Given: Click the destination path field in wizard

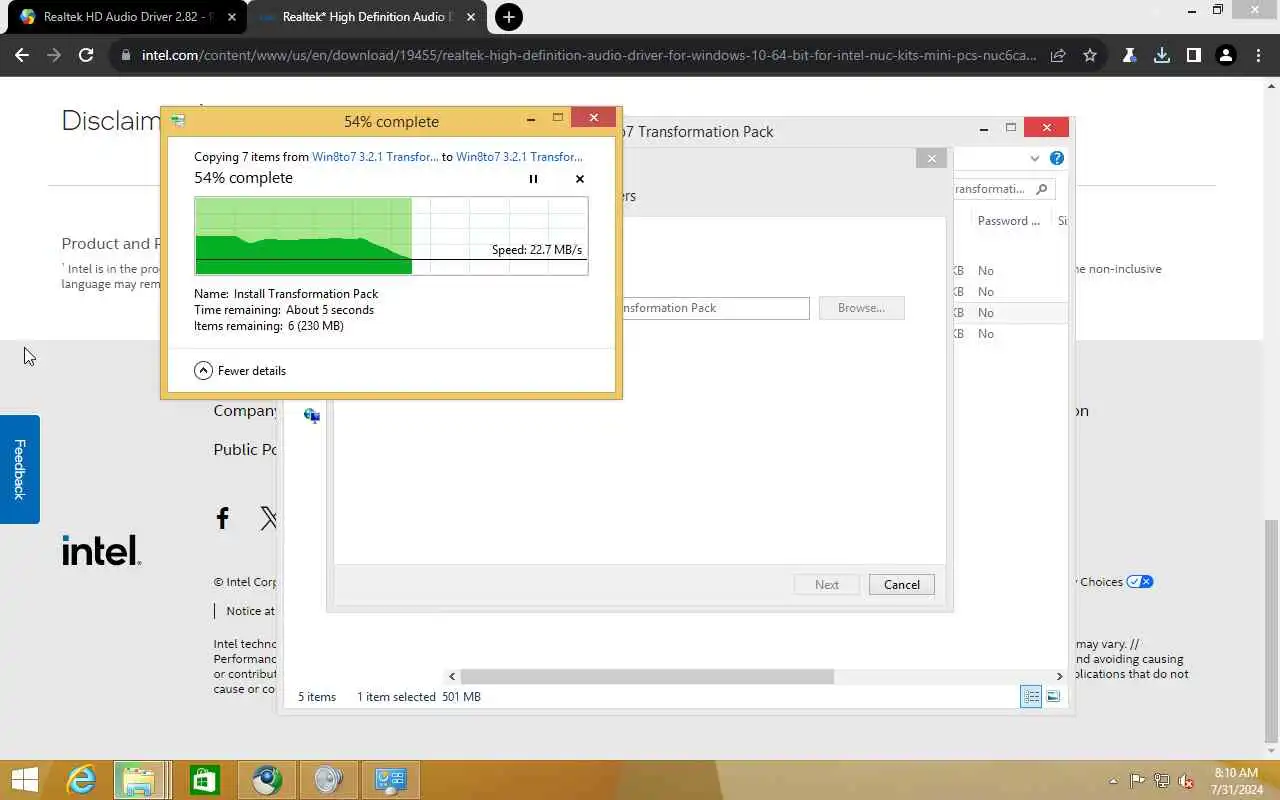Looking at the screenshot, I should pos(714,308).
